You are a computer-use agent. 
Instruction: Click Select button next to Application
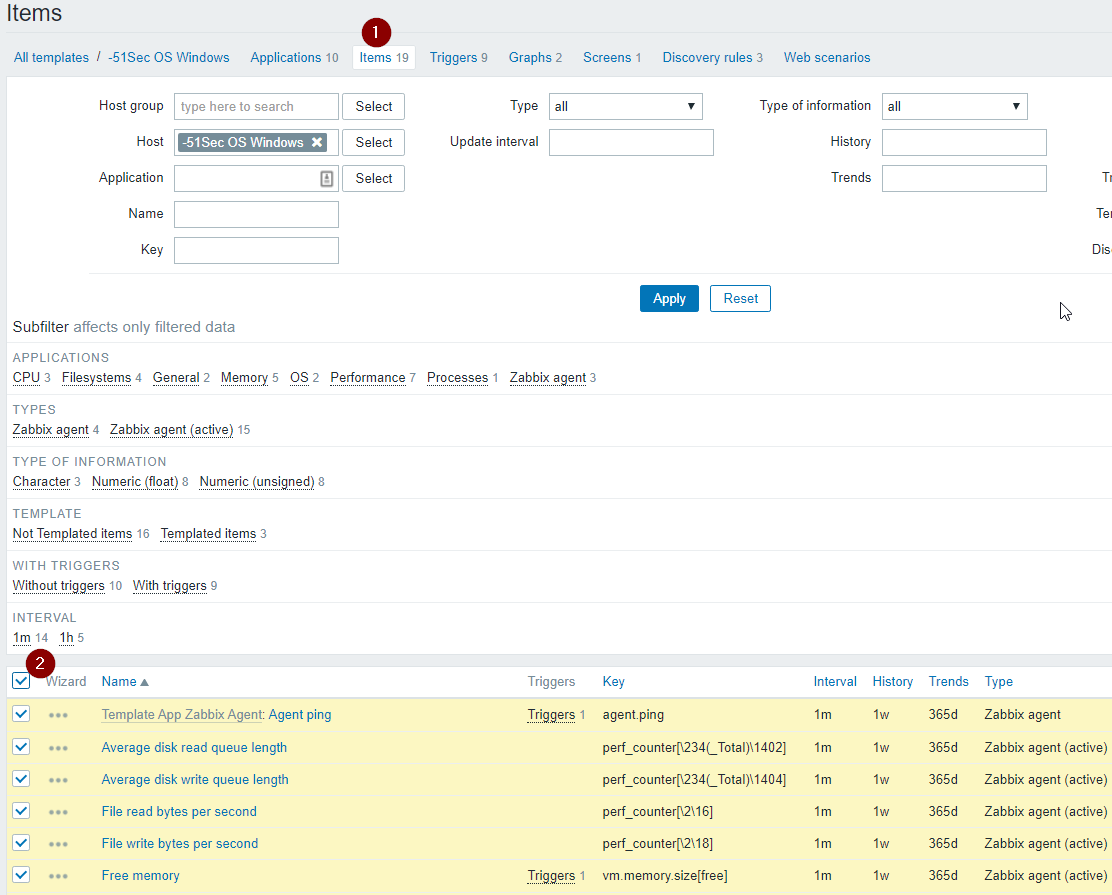(x=374, y=179)
